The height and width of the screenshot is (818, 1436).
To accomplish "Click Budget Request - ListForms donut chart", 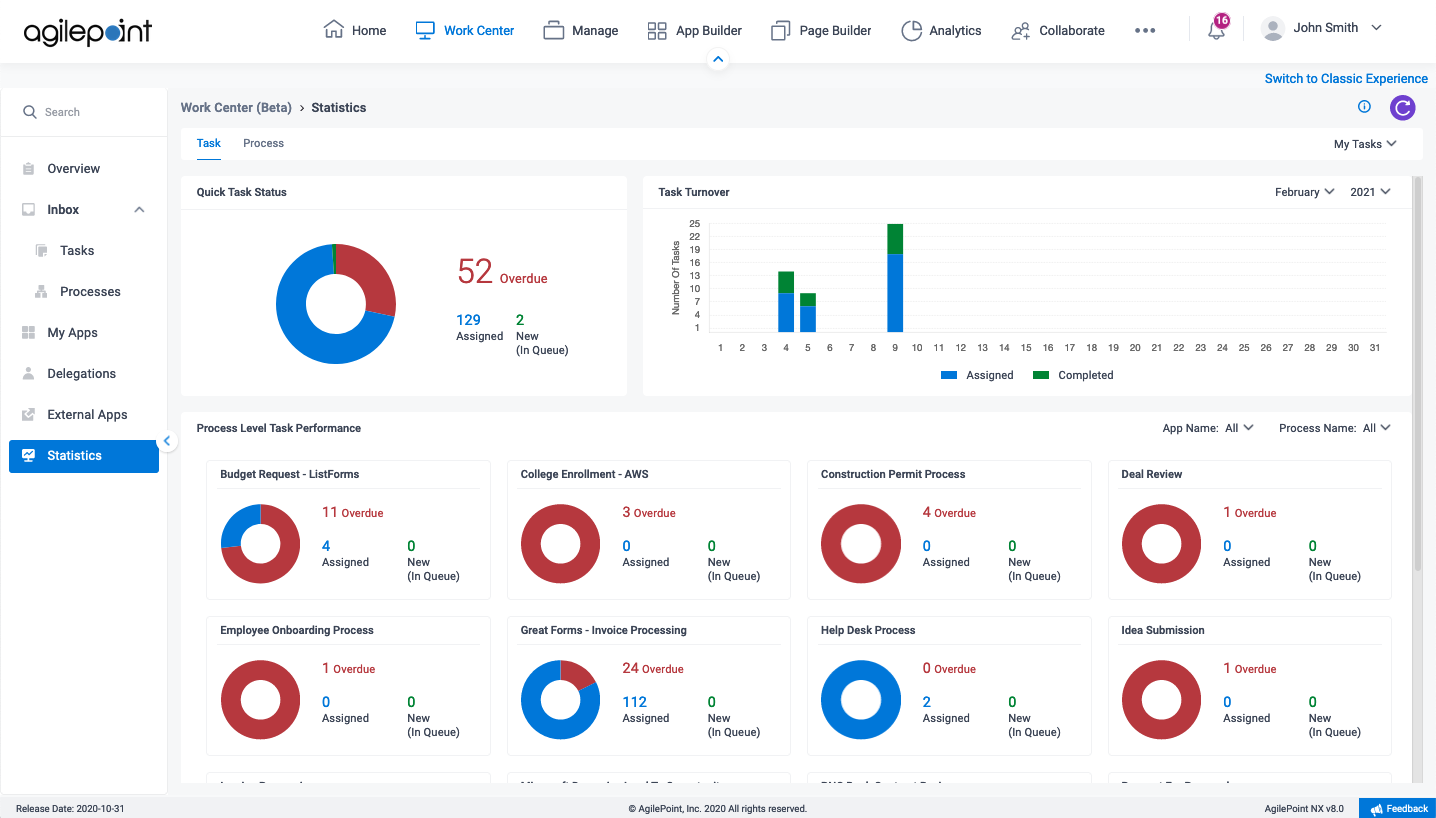I will tap(260, 544).
